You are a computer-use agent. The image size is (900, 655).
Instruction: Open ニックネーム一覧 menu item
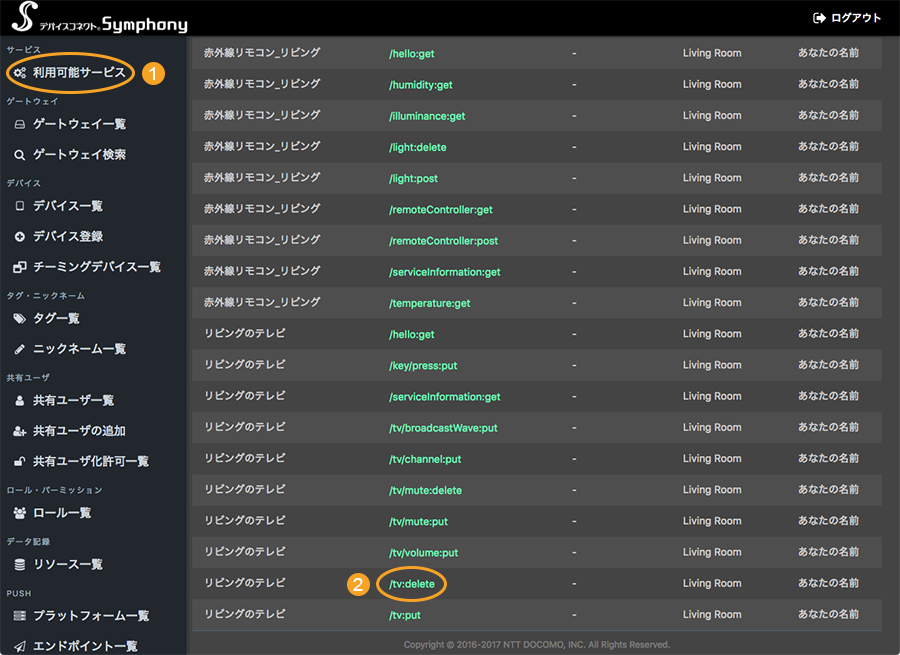79,349
